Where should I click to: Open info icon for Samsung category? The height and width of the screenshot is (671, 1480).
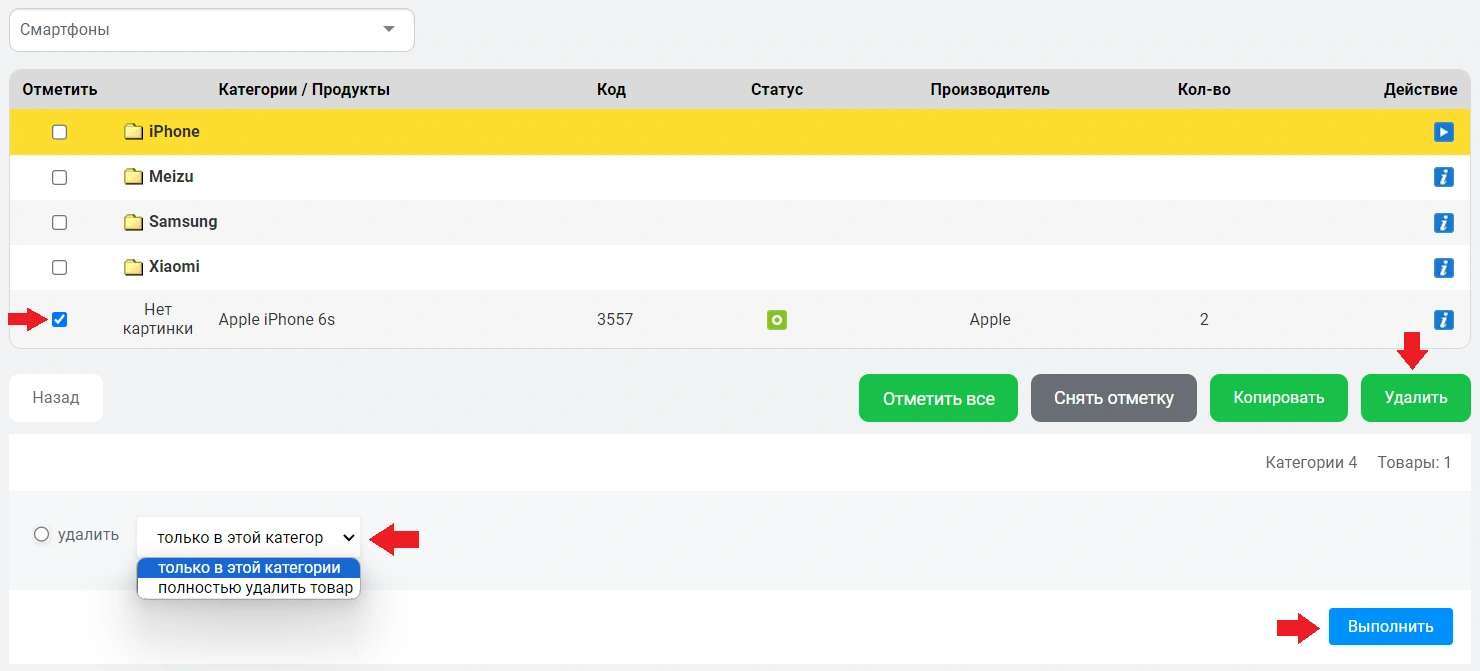[1443, 222]
